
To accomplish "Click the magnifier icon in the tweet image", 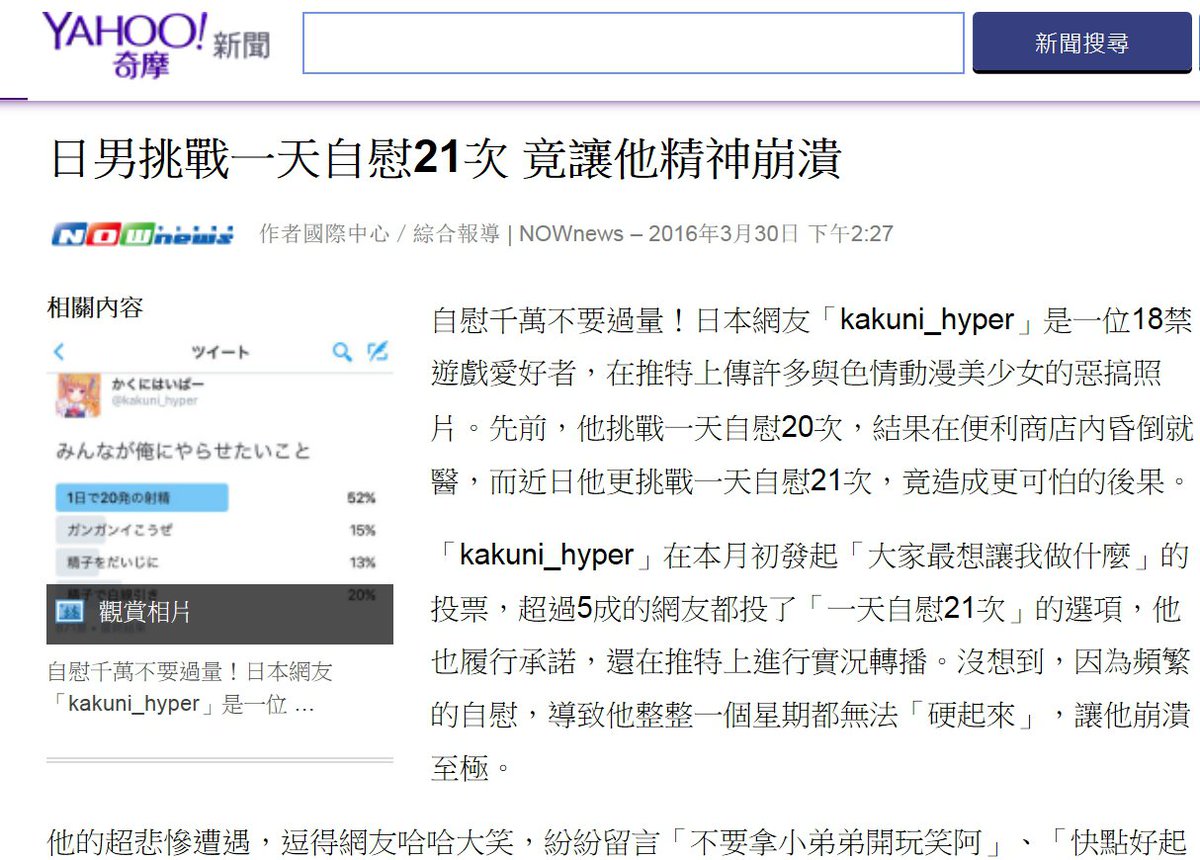I will (342, 352).
